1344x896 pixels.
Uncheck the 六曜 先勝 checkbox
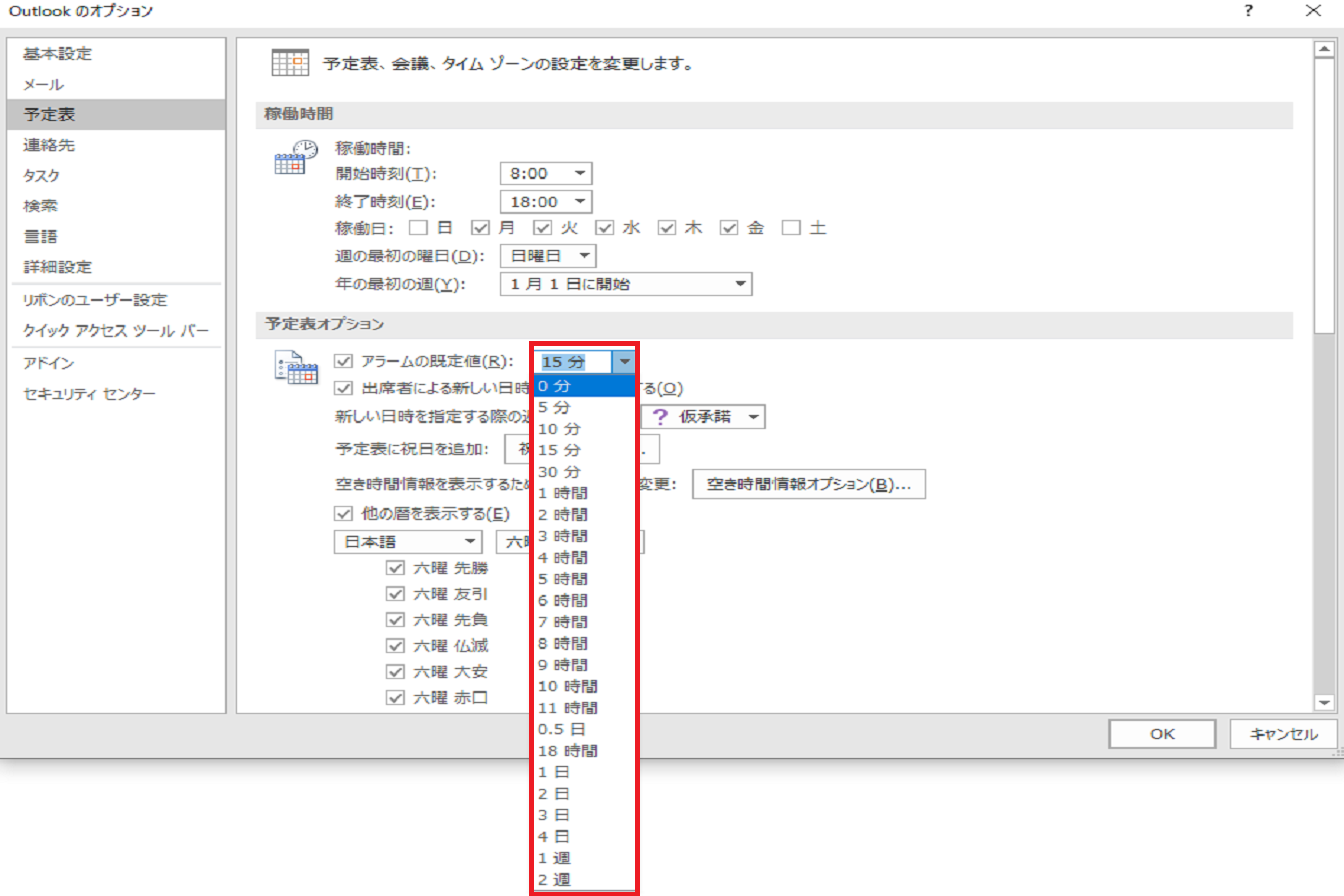click(395, 568)
